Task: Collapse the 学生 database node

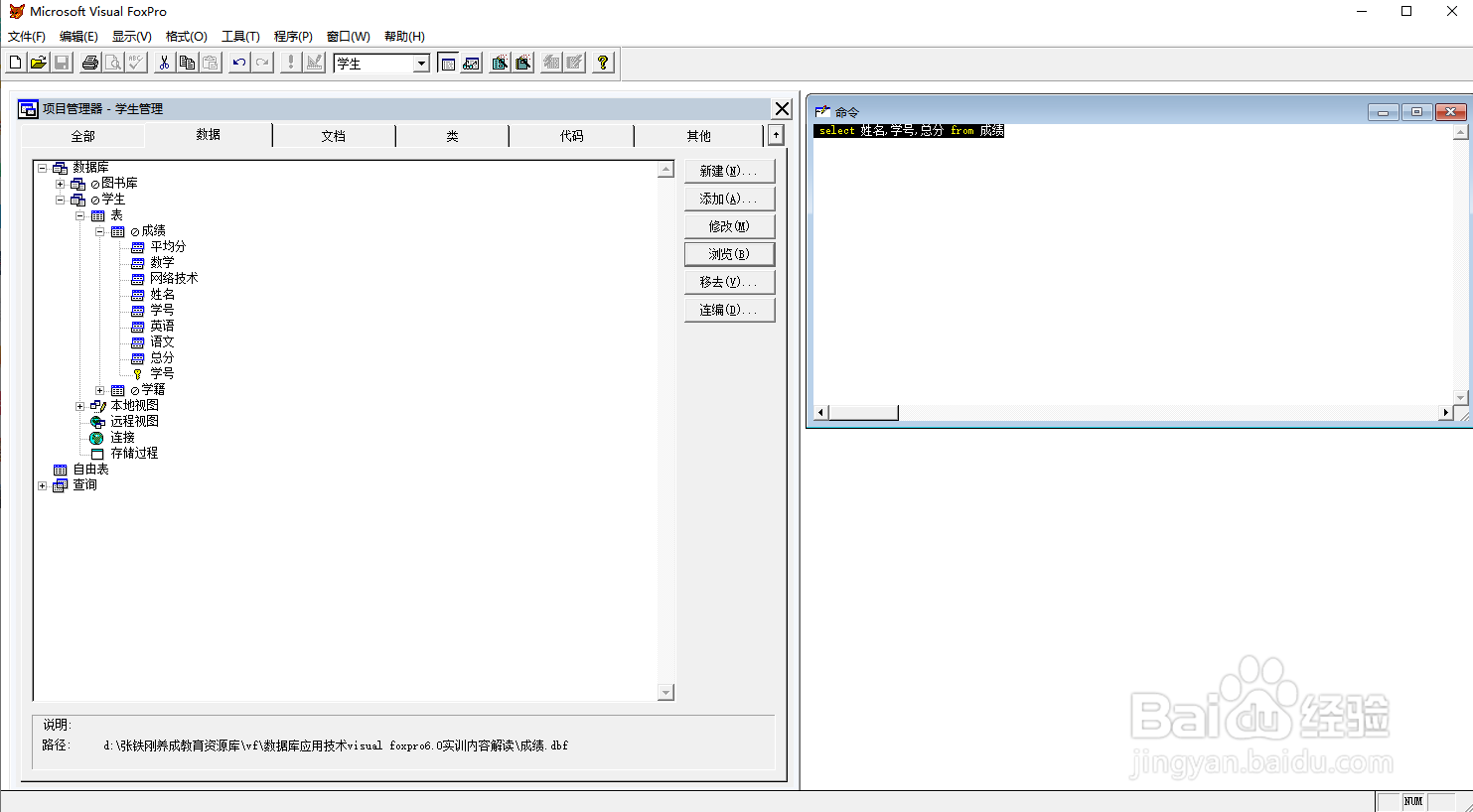Action: (60, 200)
